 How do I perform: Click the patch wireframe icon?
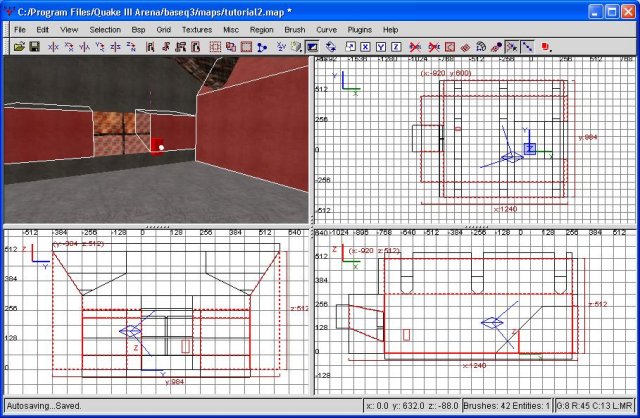[x=465, y=47]
